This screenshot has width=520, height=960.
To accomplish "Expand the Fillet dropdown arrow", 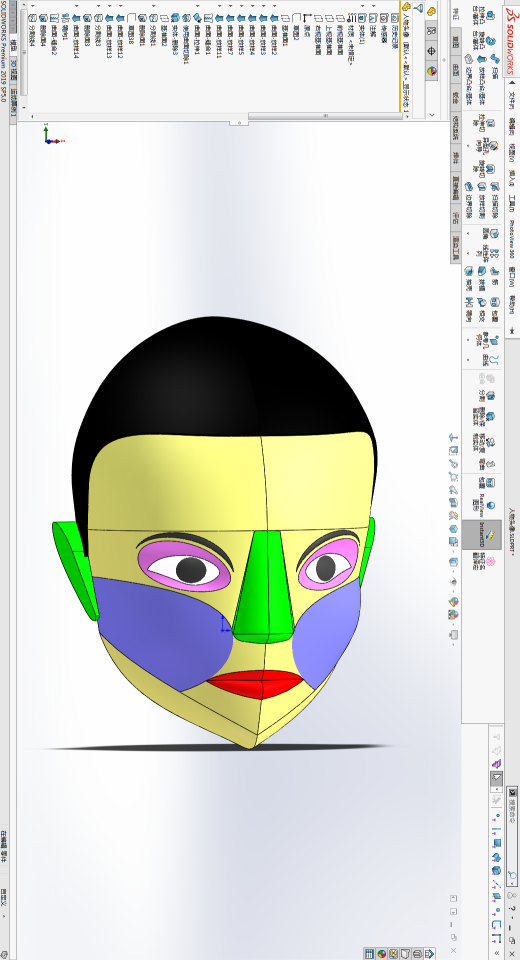I will 467,233.
